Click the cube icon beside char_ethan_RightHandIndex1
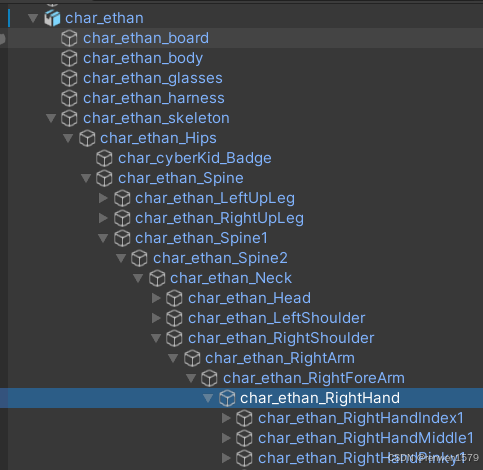The width and height of the screenshot is (483, 470). 244,418
